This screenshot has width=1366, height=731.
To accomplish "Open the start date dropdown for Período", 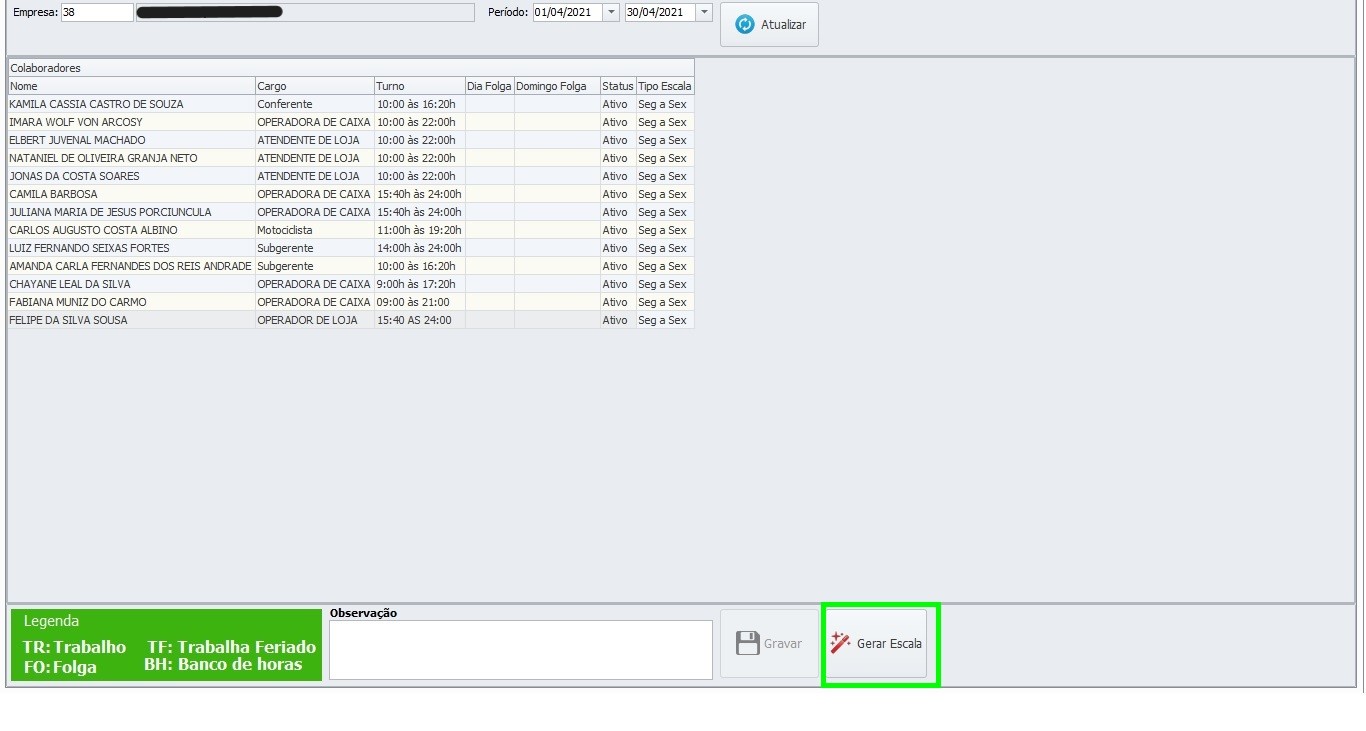I will tap(611, 12).
